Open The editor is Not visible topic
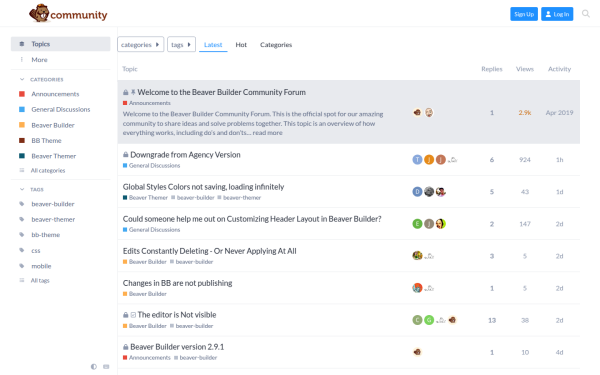This screenshot has height=375, width=600. click(177, 315)
